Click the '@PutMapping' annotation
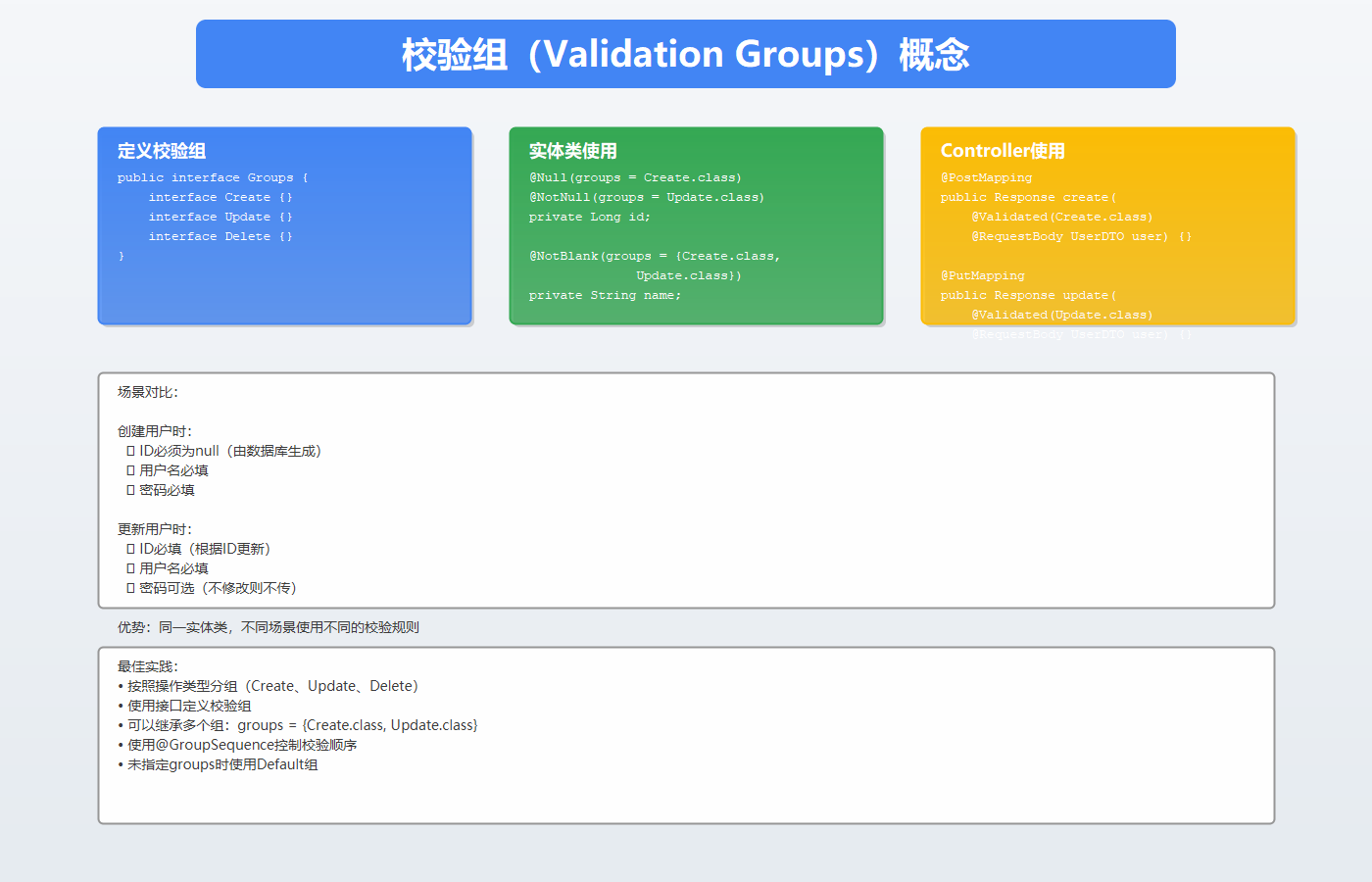 tap(982, 275)
